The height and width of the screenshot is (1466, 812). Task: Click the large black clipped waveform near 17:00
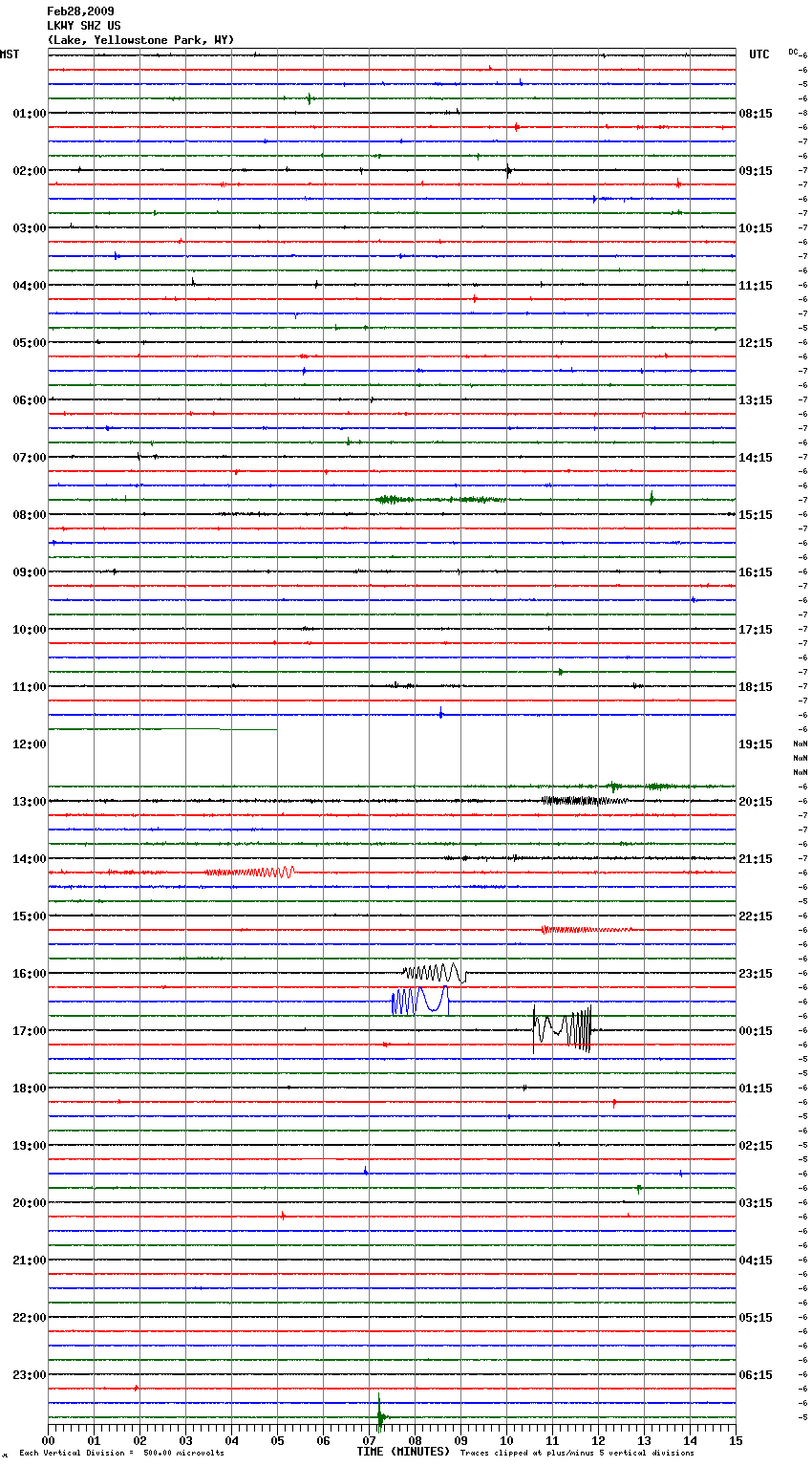click(563, 1029)
